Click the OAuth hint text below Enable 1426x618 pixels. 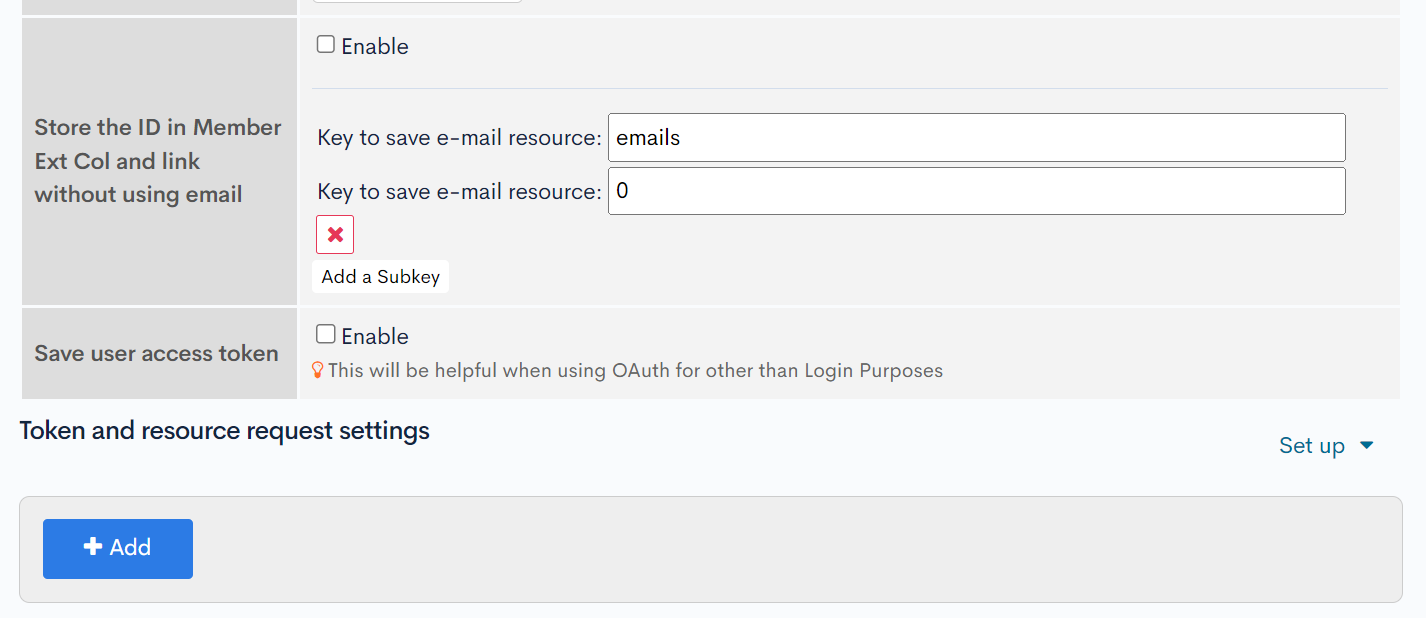point(635,371)
